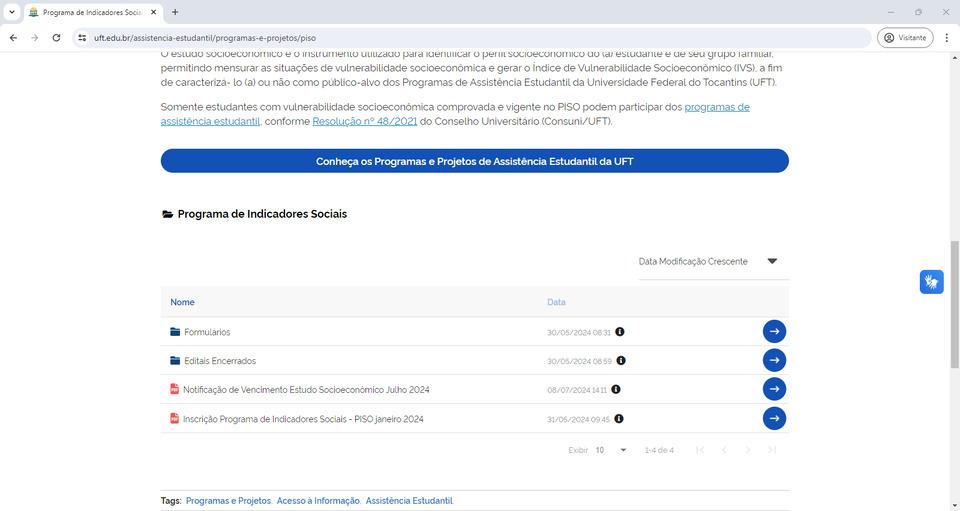This screenshot has width=960, height=511.
Task: Click the page vertical scrollbar thumb
Action: click(x=954, y=304)
